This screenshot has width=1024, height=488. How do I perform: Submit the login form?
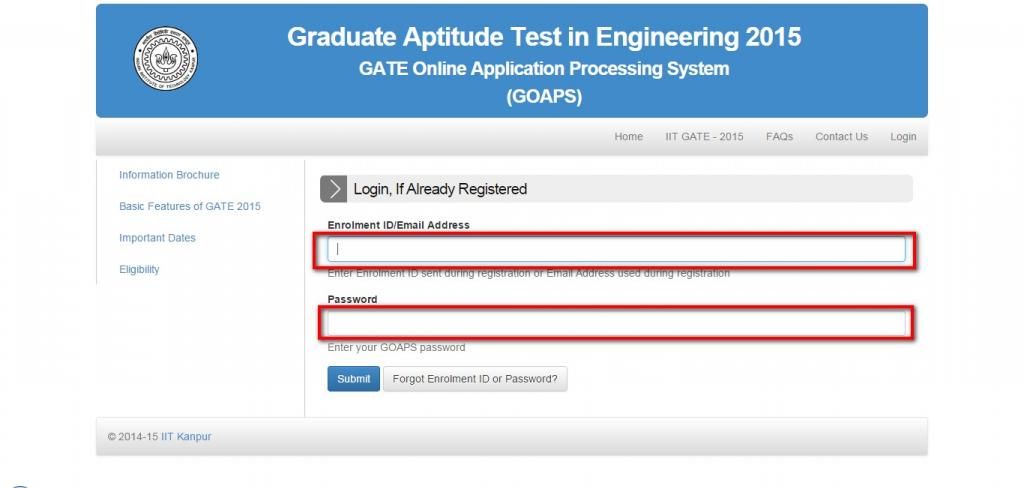(353, 379)
